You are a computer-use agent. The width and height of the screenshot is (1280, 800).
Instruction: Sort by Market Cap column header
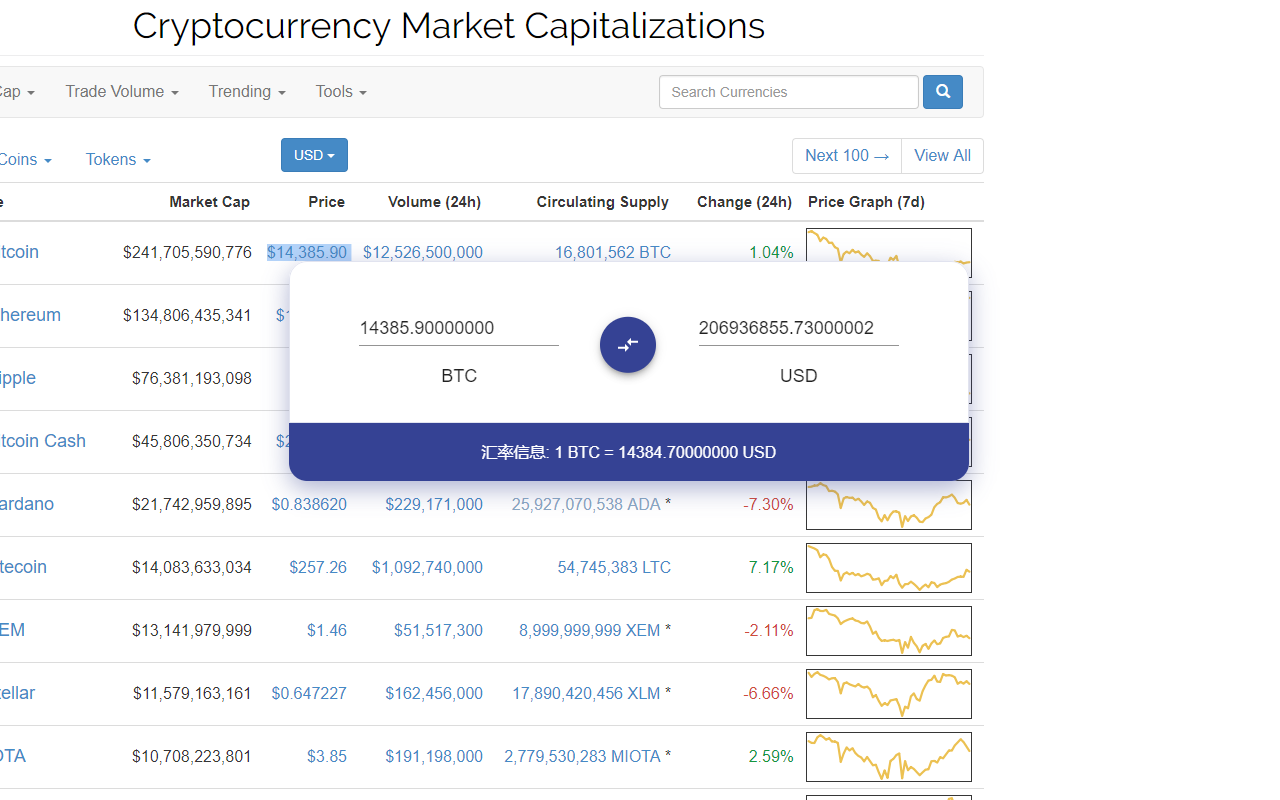(x=210, y=202)
